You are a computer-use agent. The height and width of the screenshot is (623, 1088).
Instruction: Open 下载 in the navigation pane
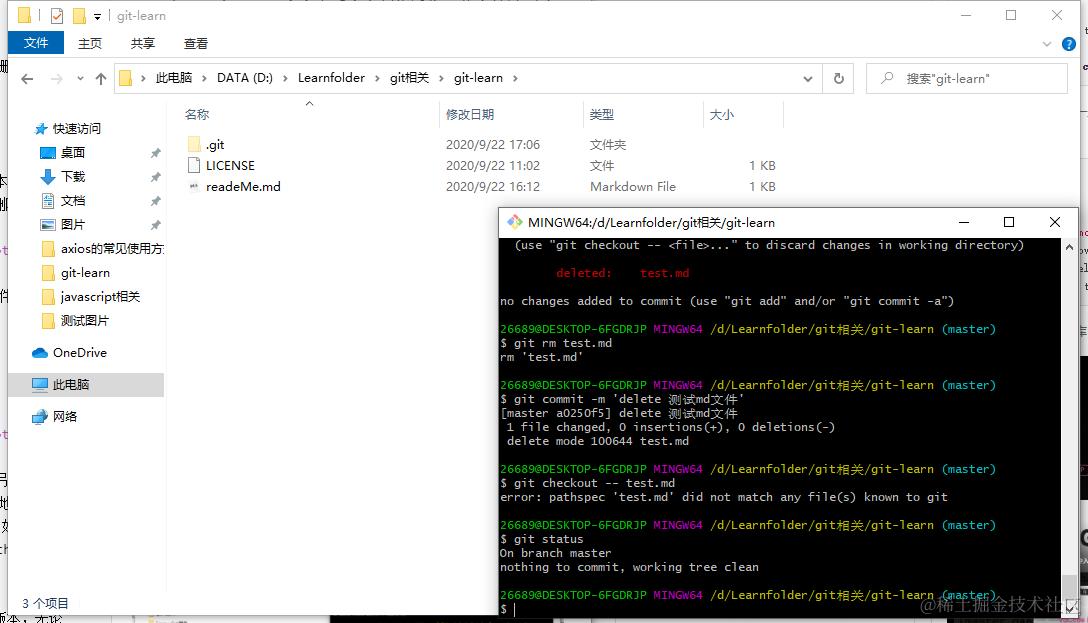pyautogui.click(x=72, y=176)
